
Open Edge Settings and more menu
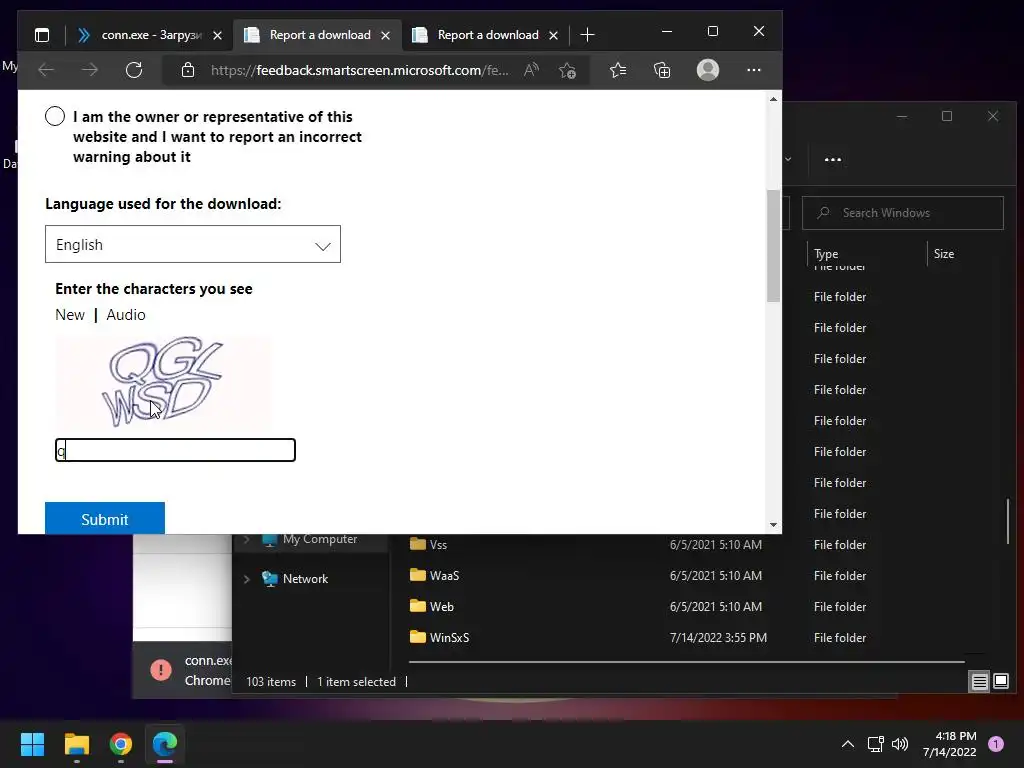pos(754,70)
